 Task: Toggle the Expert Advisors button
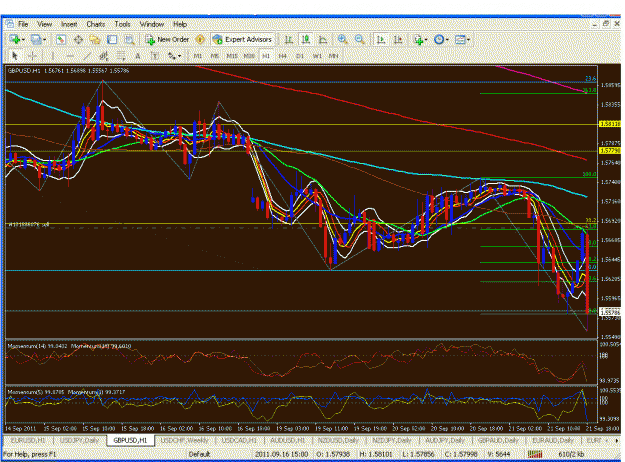tap(242, 39)
